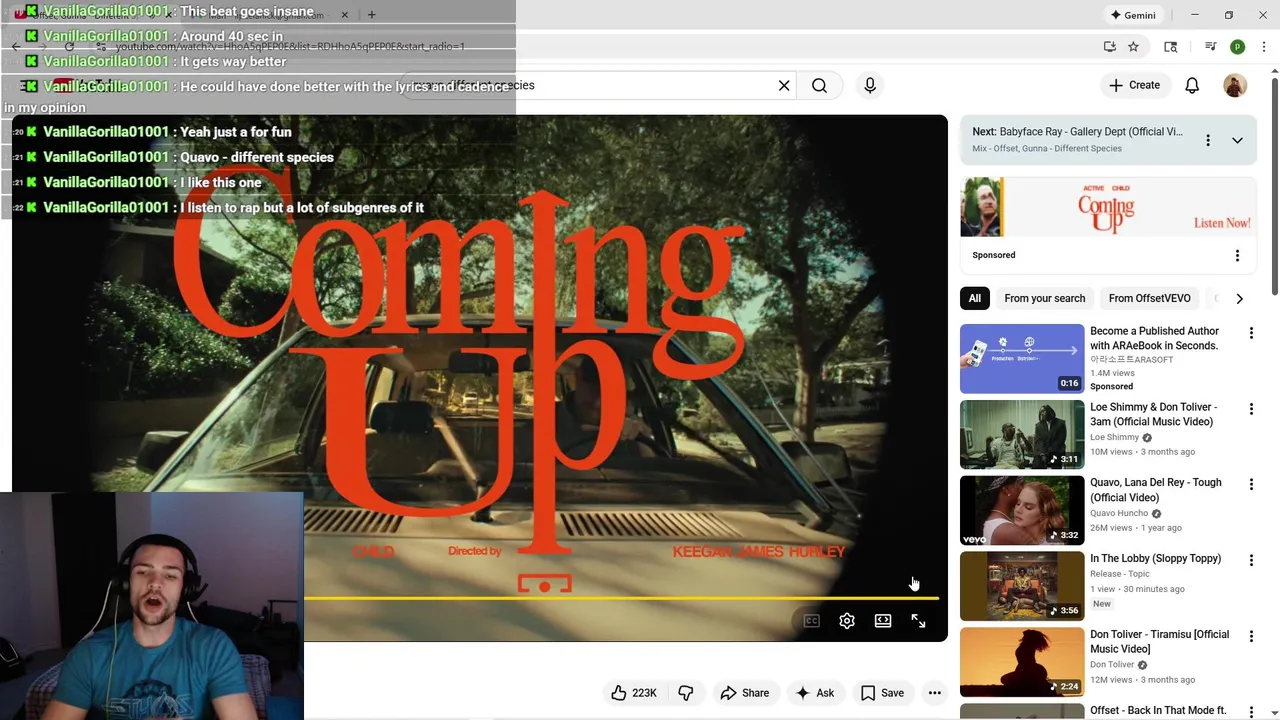The image size is (1280, 720).
Task: Expand the Mix playlist panel chevron
Action: click(1237, 140)
